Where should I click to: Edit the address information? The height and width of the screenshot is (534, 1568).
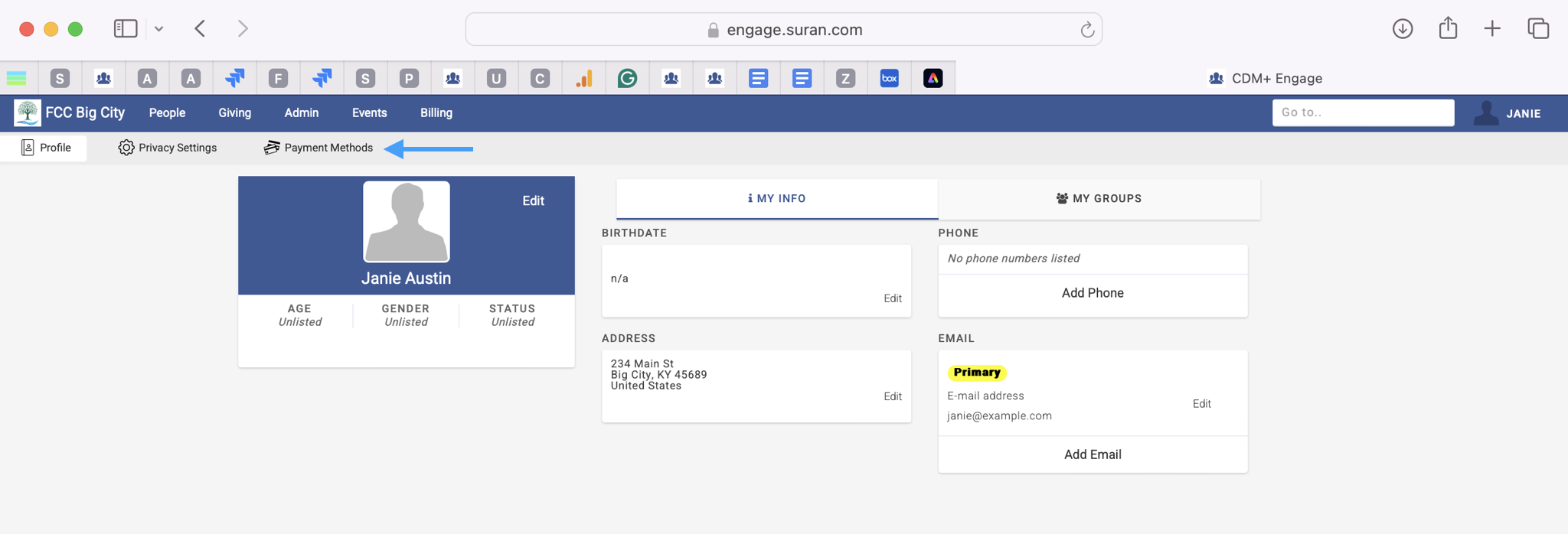point(892,396)
